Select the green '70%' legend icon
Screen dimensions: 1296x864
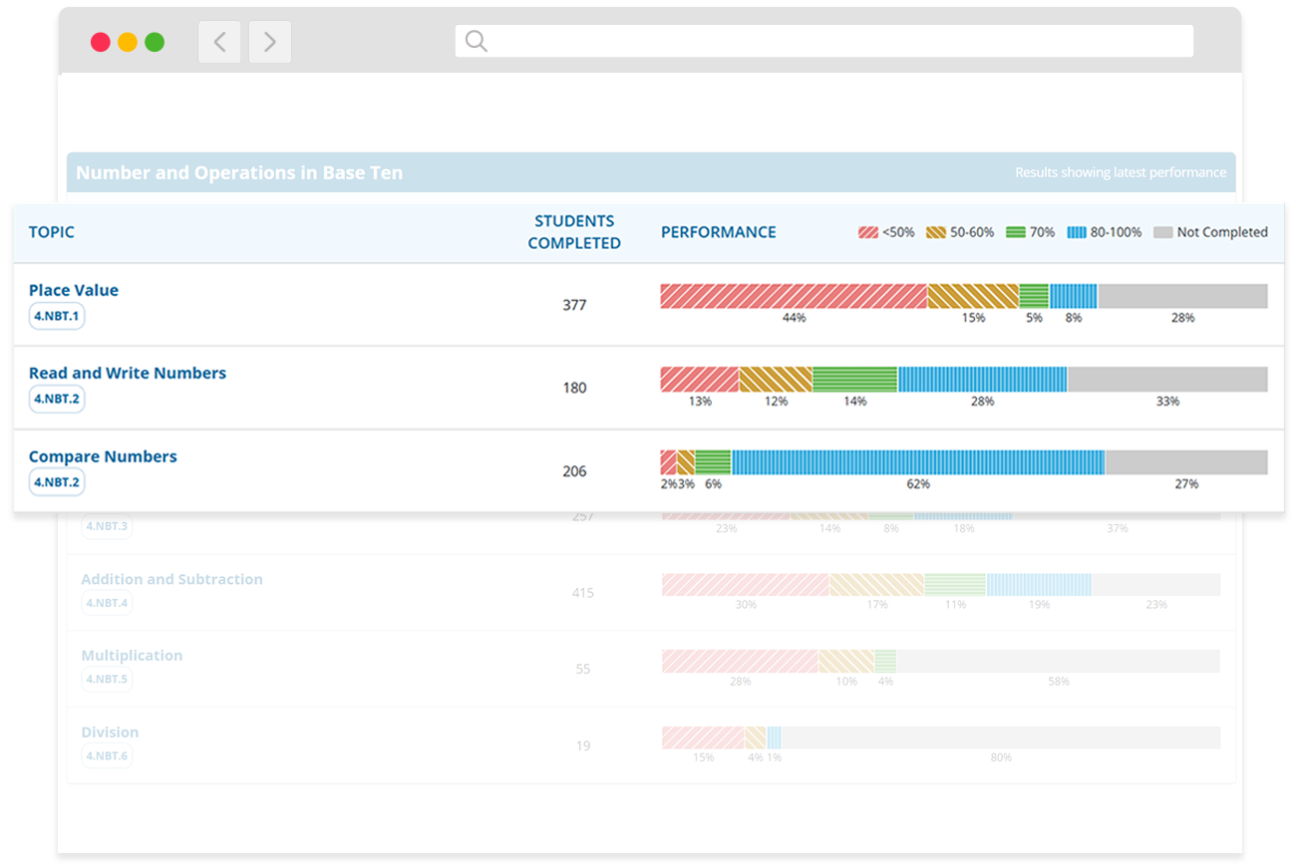pyautogui.click(x=1015, y=231)
